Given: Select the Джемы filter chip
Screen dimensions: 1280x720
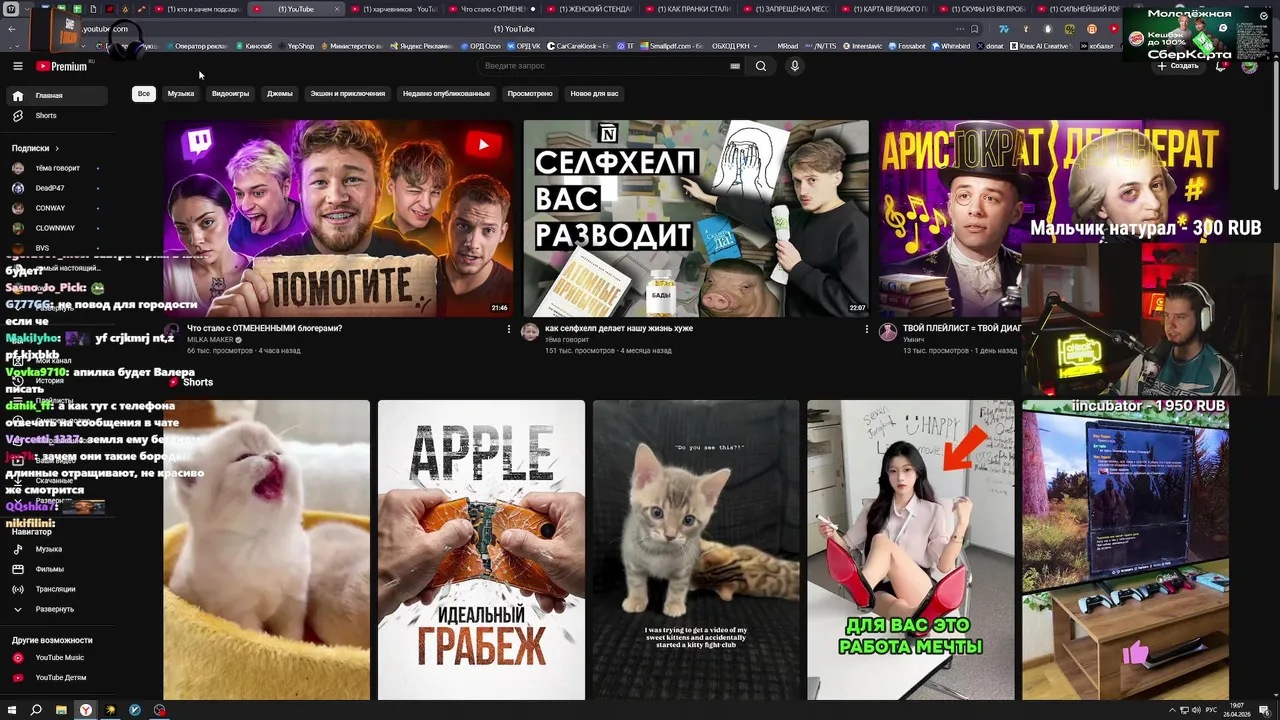Looking at the screenshot, I should coord(280,94).
